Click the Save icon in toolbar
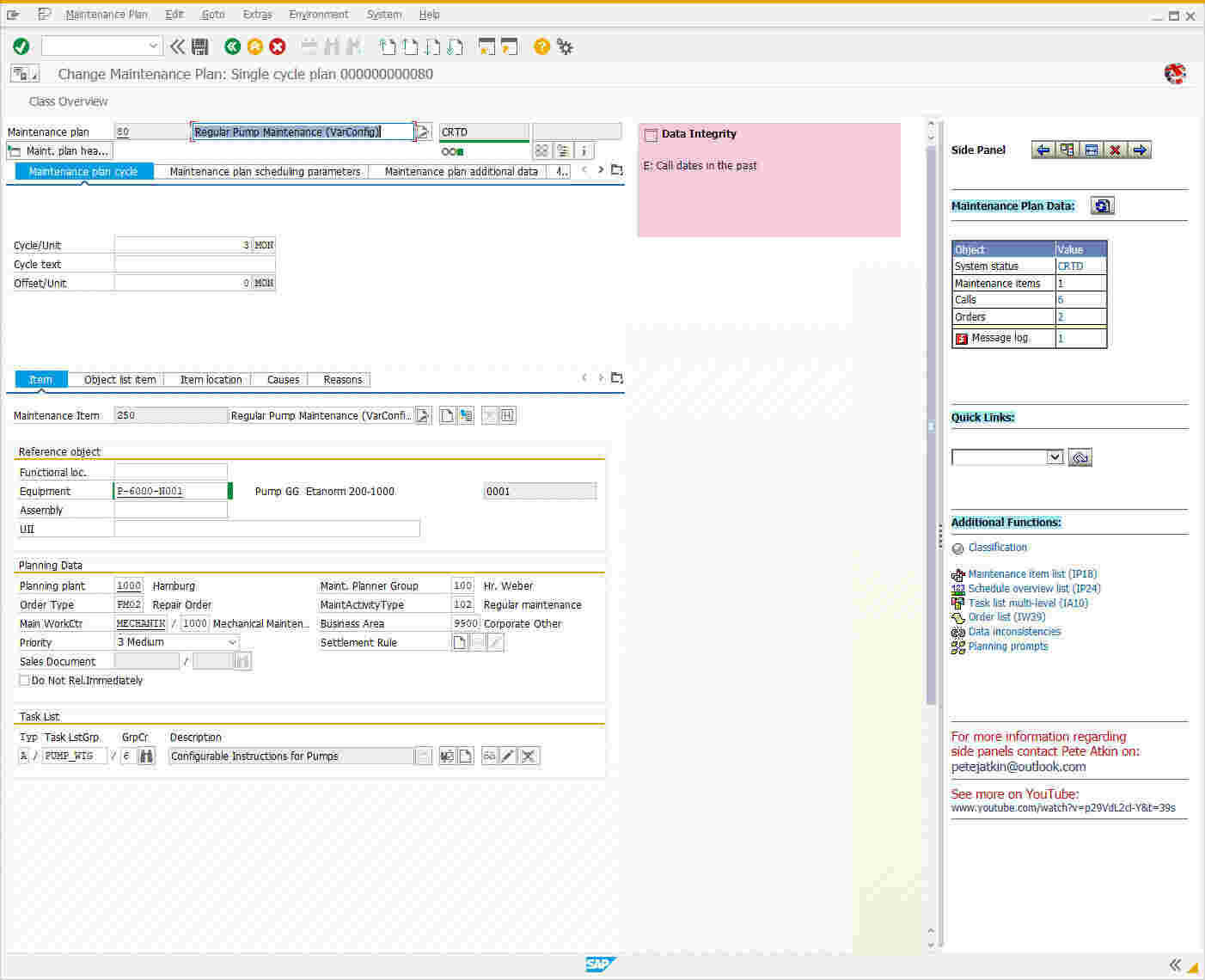This screenshot has width=1205, height=980. pos(200,46)
